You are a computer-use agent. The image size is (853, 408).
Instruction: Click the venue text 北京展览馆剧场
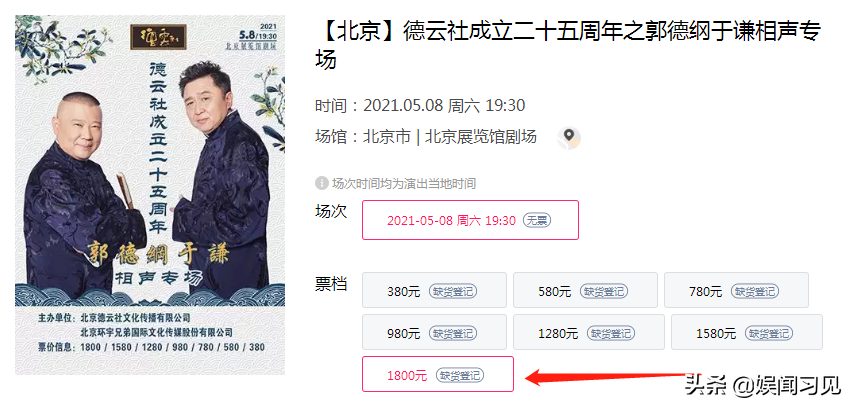tap(480, 137)
